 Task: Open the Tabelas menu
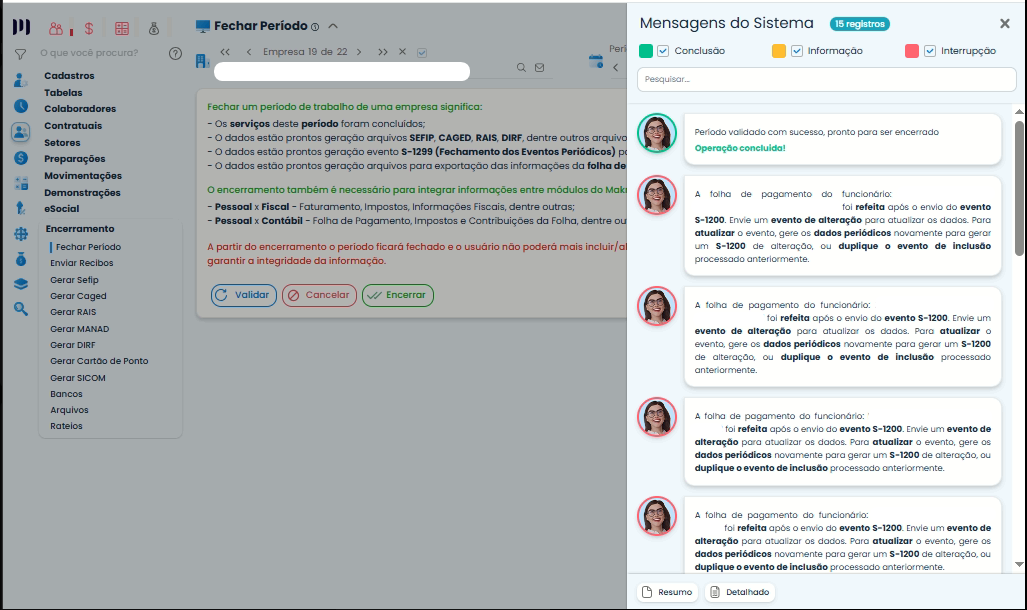pos(64,93)
